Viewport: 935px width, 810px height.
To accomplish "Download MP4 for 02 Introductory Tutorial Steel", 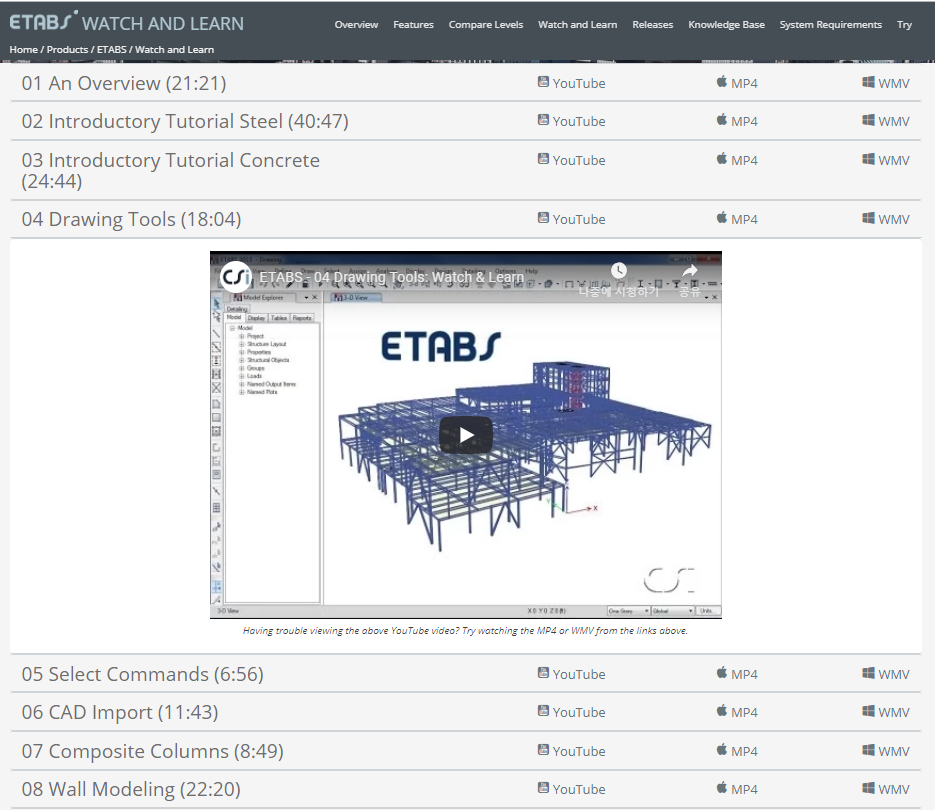I will (x=737, y=121).
